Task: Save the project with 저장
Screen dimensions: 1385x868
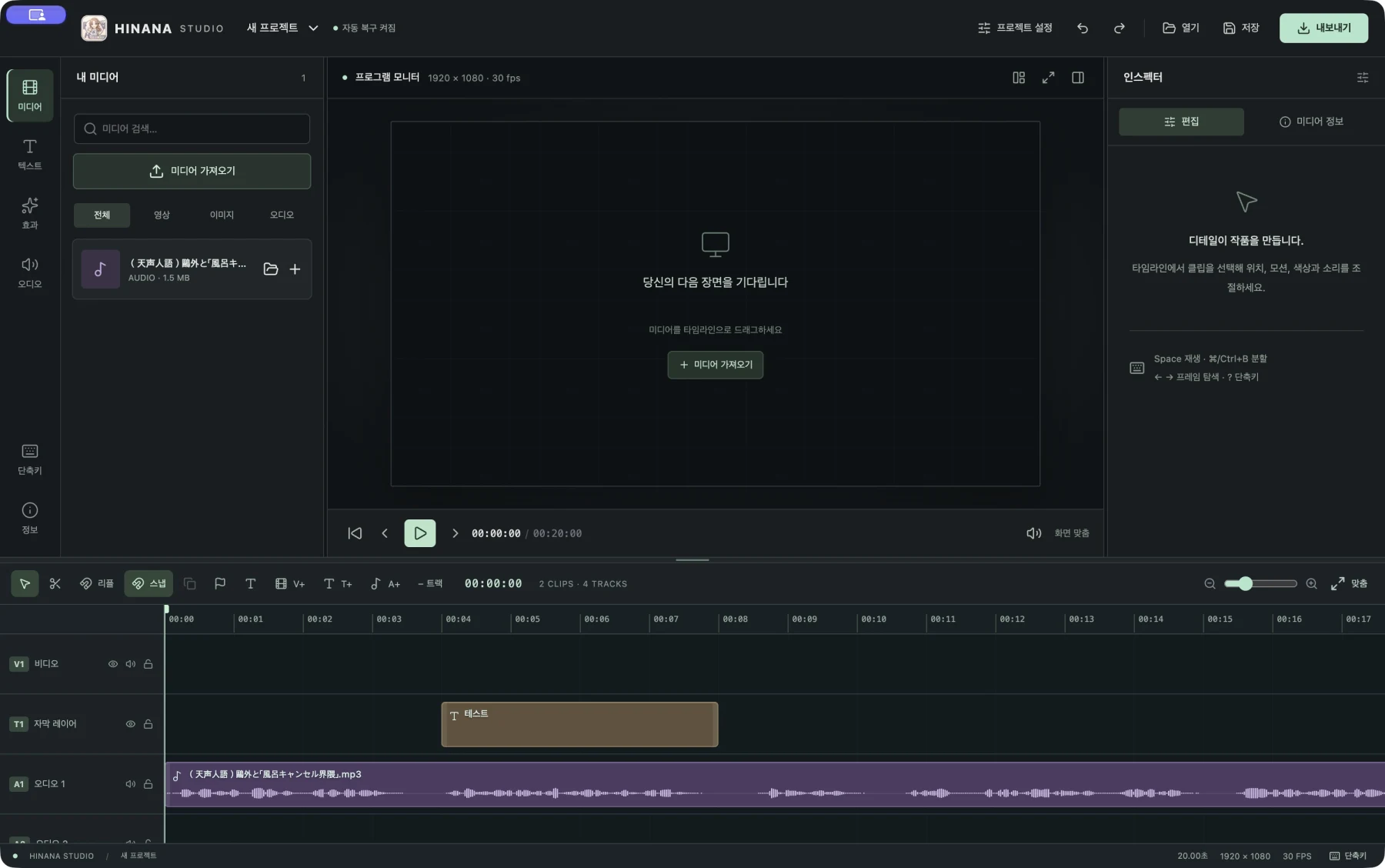Action: (1241, 28)
